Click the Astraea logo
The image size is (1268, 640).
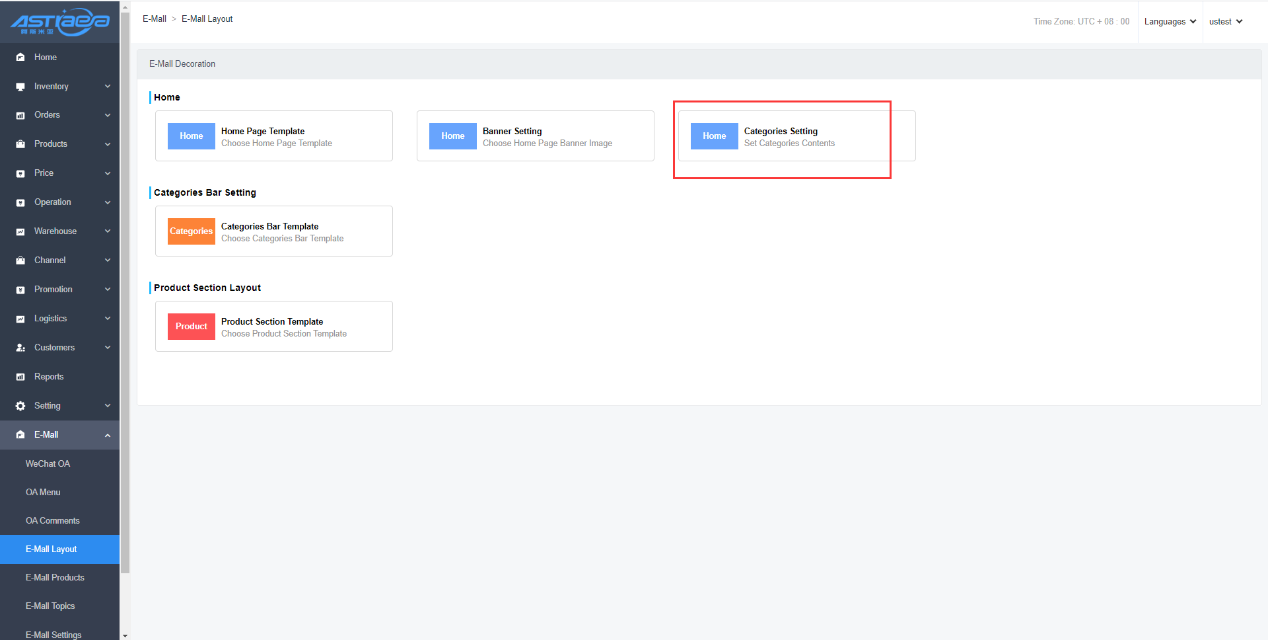(x=59, y=21)
